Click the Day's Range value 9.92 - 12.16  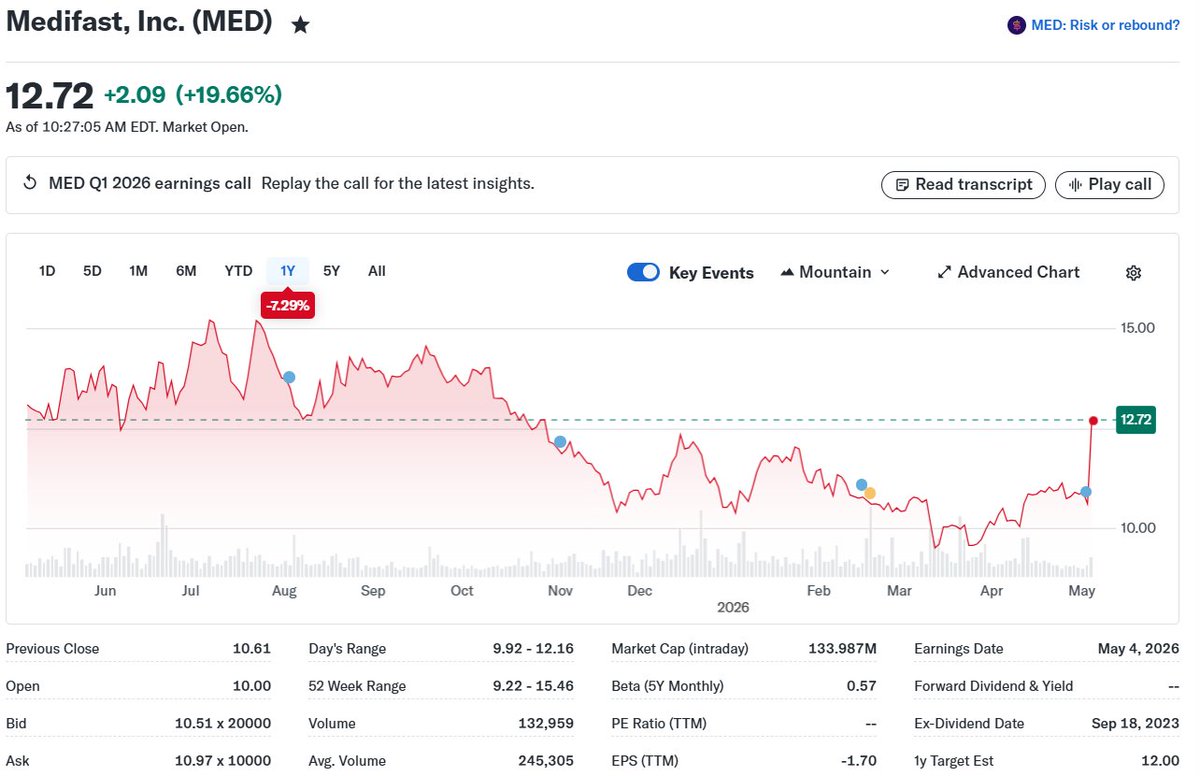[533, 649]
